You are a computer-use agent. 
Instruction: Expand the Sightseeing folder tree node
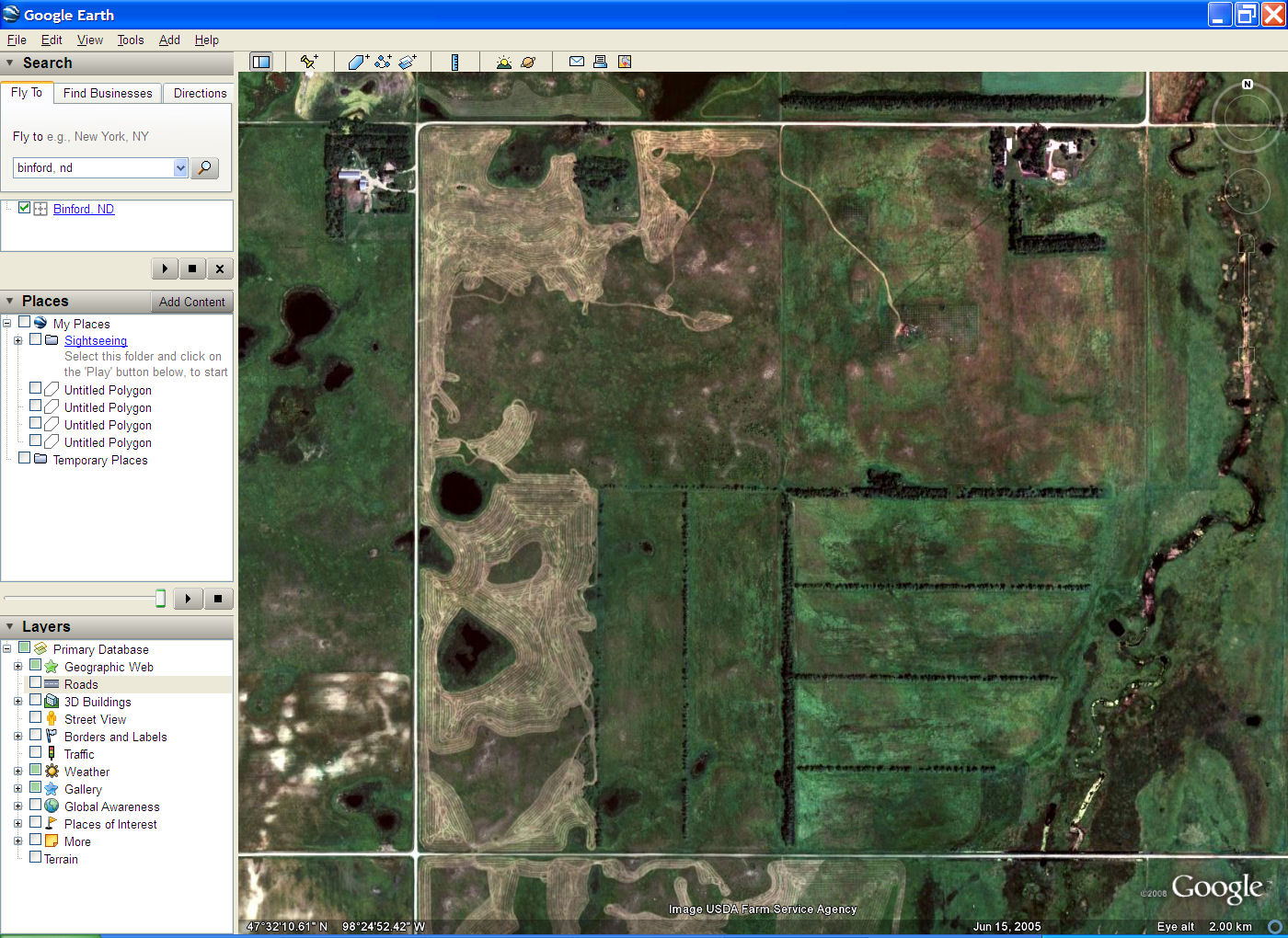click(17, 340)
